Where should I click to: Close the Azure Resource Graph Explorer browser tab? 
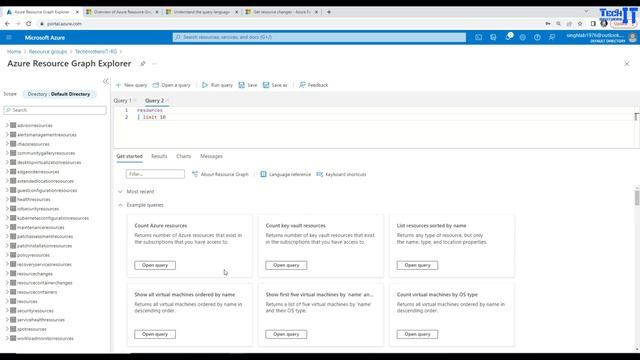click(x=77, y=12)
